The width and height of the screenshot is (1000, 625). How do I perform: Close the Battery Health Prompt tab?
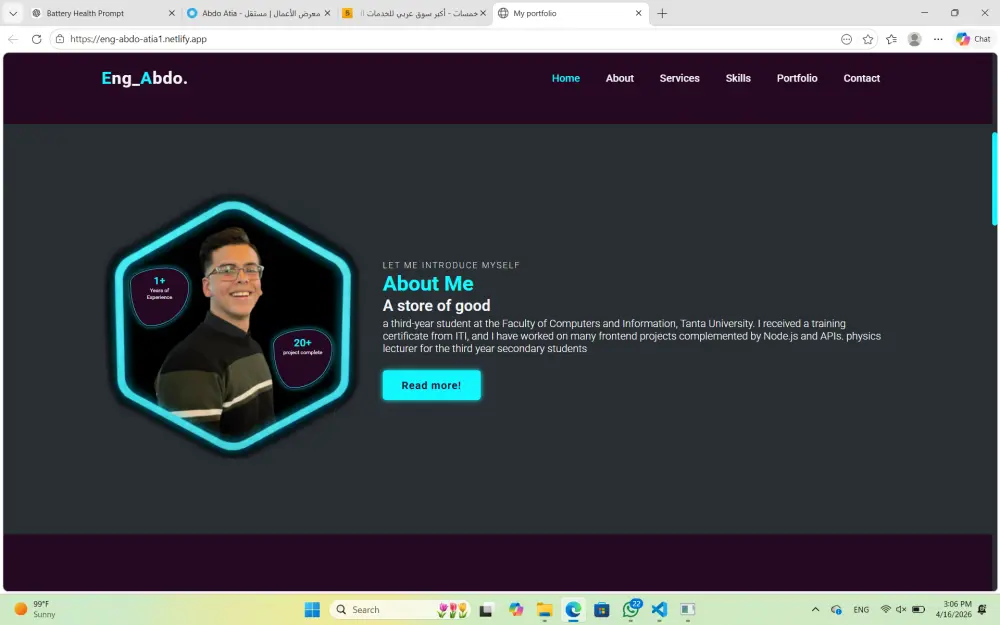click(x=172, y=13)
